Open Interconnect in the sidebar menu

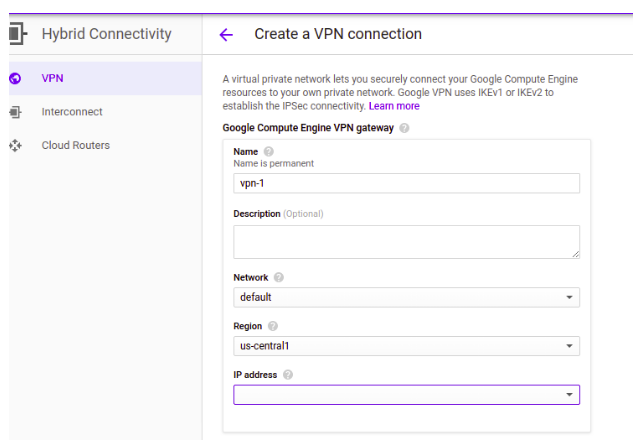click(x=105, y=112)
